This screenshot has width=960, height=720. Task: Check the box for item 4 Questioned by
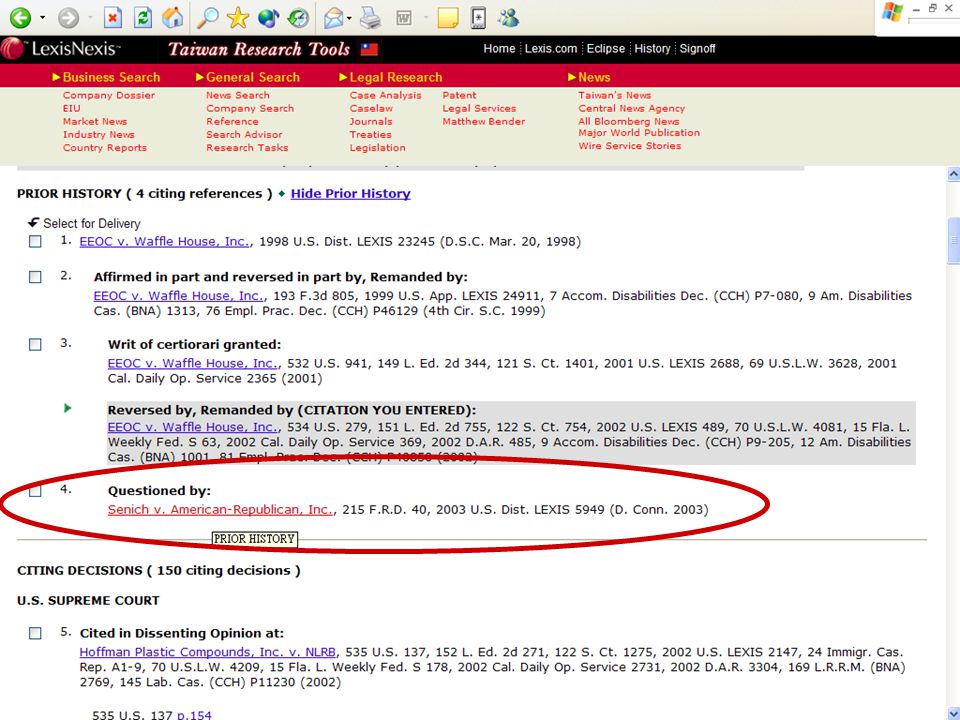click(x=36, y=491)
